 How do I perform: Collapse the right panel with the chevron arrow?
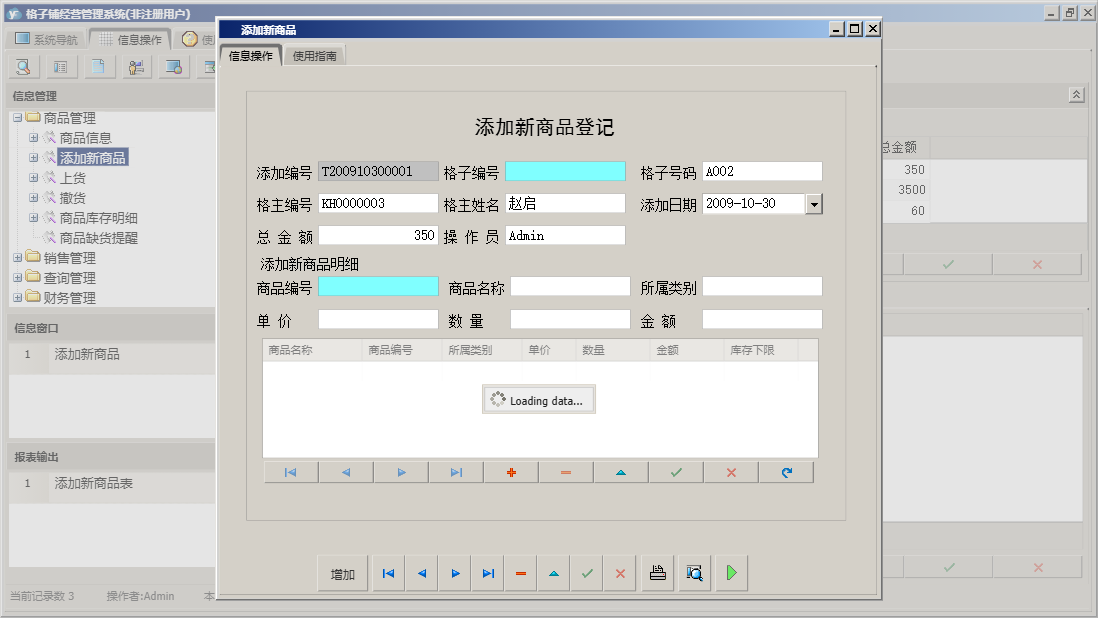coord(1077,93)
